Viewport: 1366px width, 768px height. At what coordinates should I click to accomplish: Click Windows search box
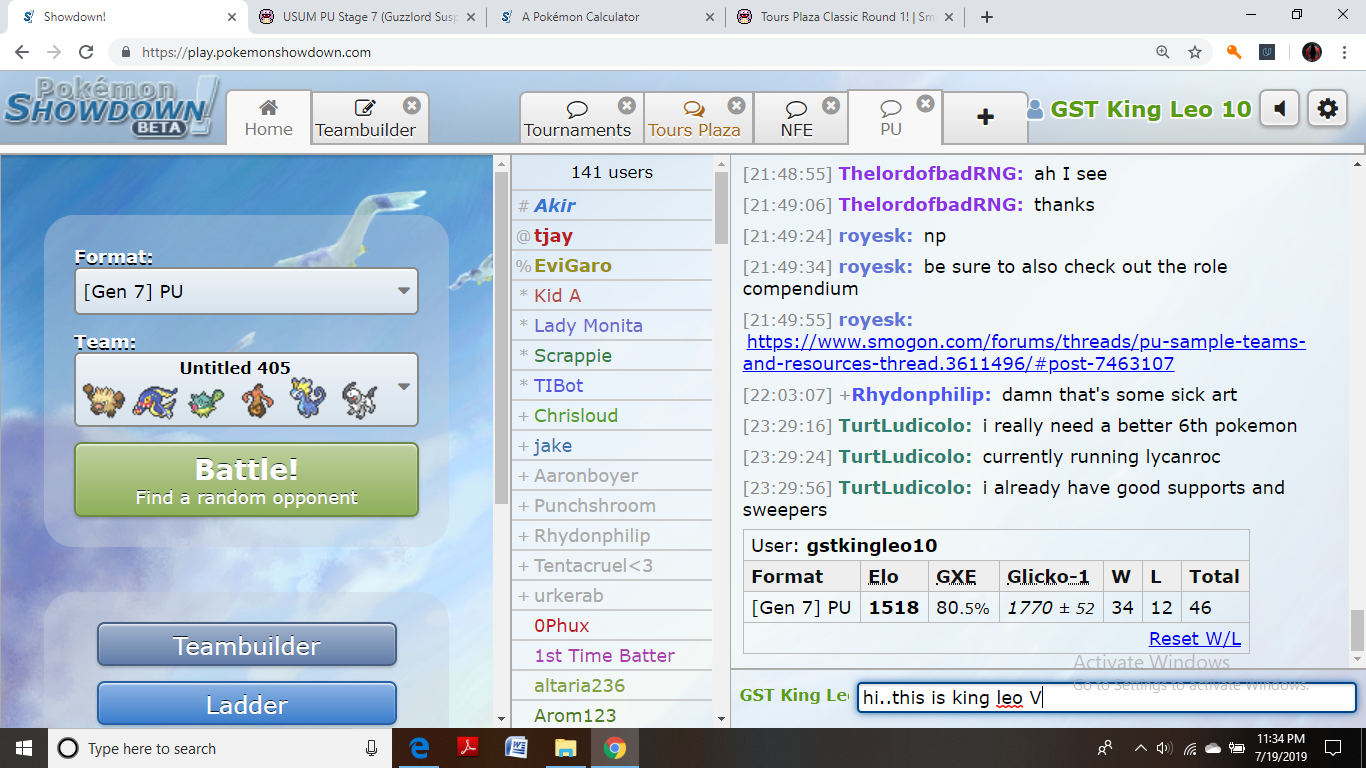click(x=218, y=748)
